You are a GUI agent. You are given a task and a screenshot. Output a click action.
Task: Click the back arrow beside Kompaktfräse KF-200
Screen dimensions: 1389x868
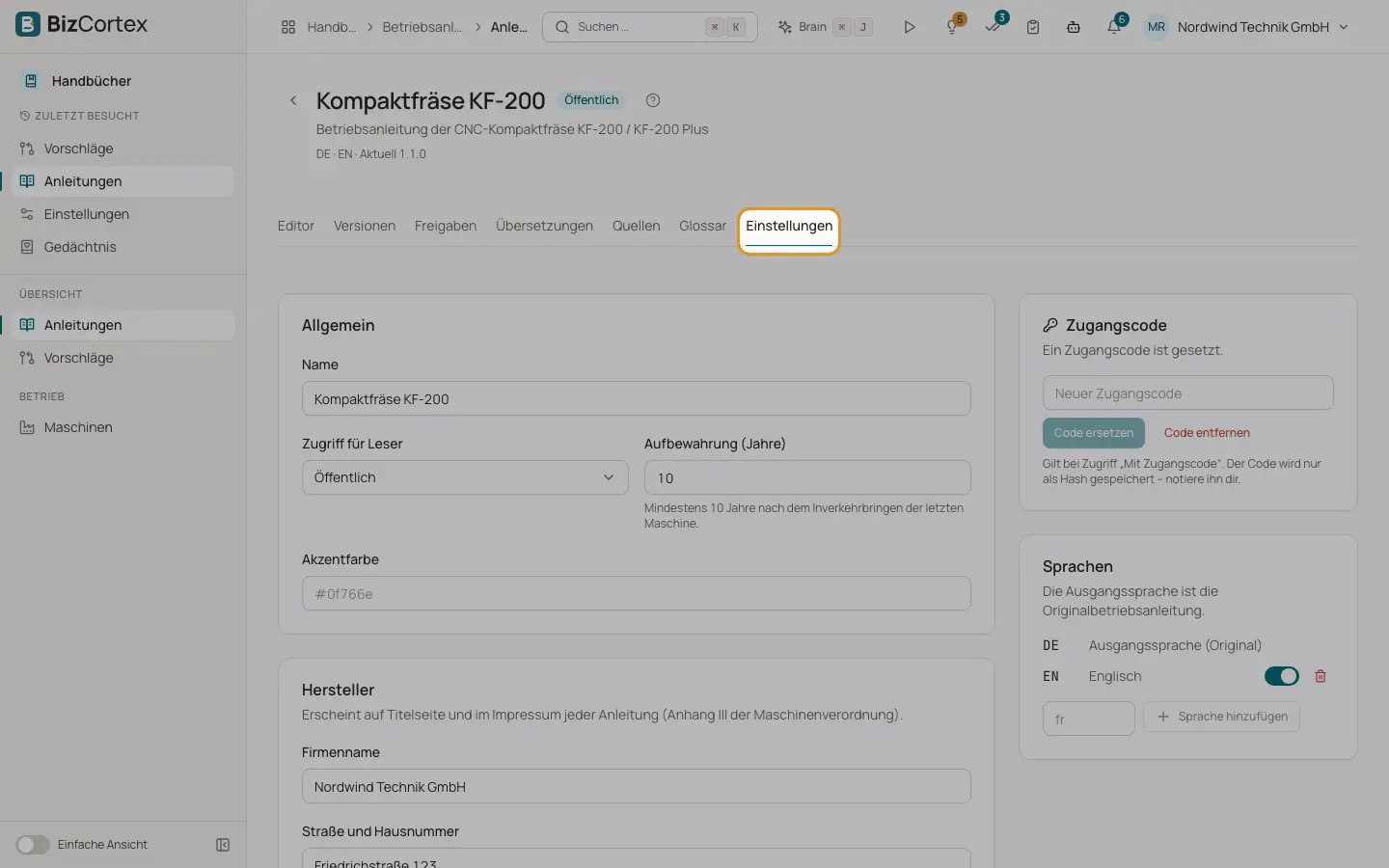point(293,100)
